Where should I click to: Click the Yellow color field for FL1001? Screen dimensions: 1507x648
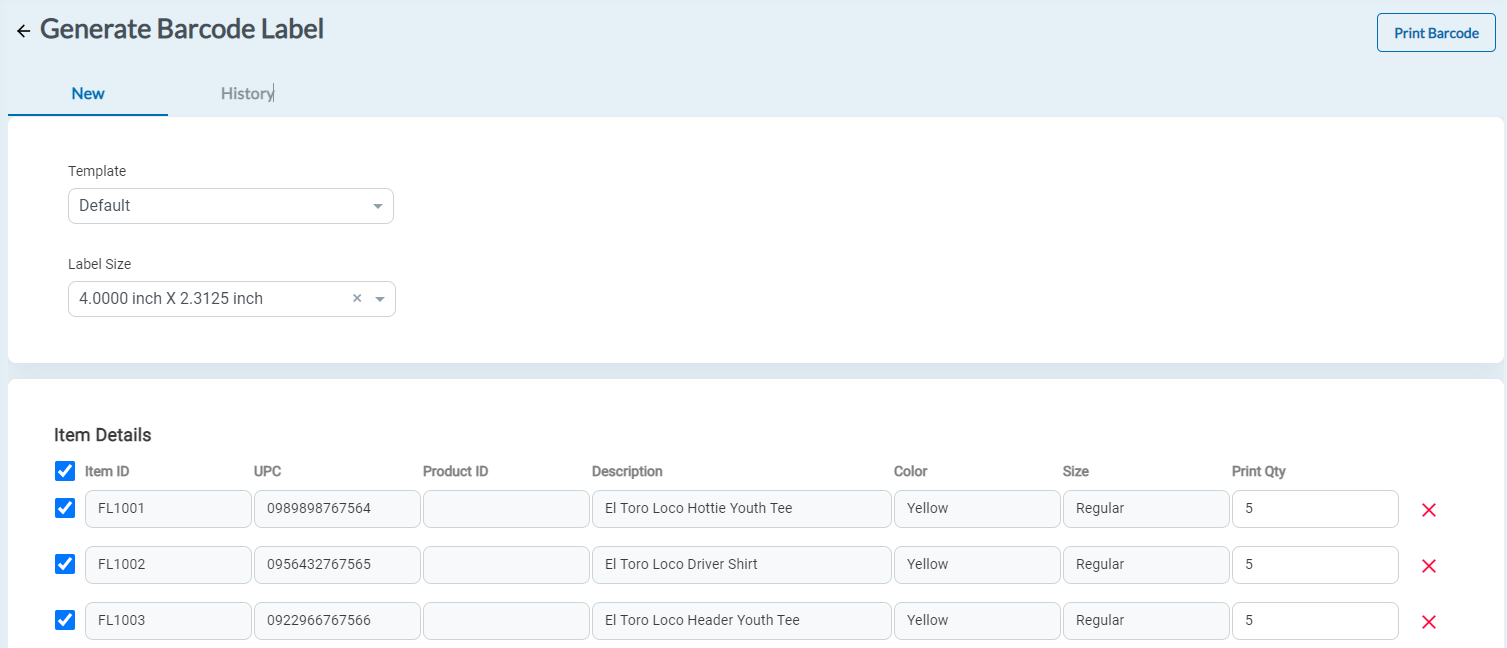pos(977,509)
